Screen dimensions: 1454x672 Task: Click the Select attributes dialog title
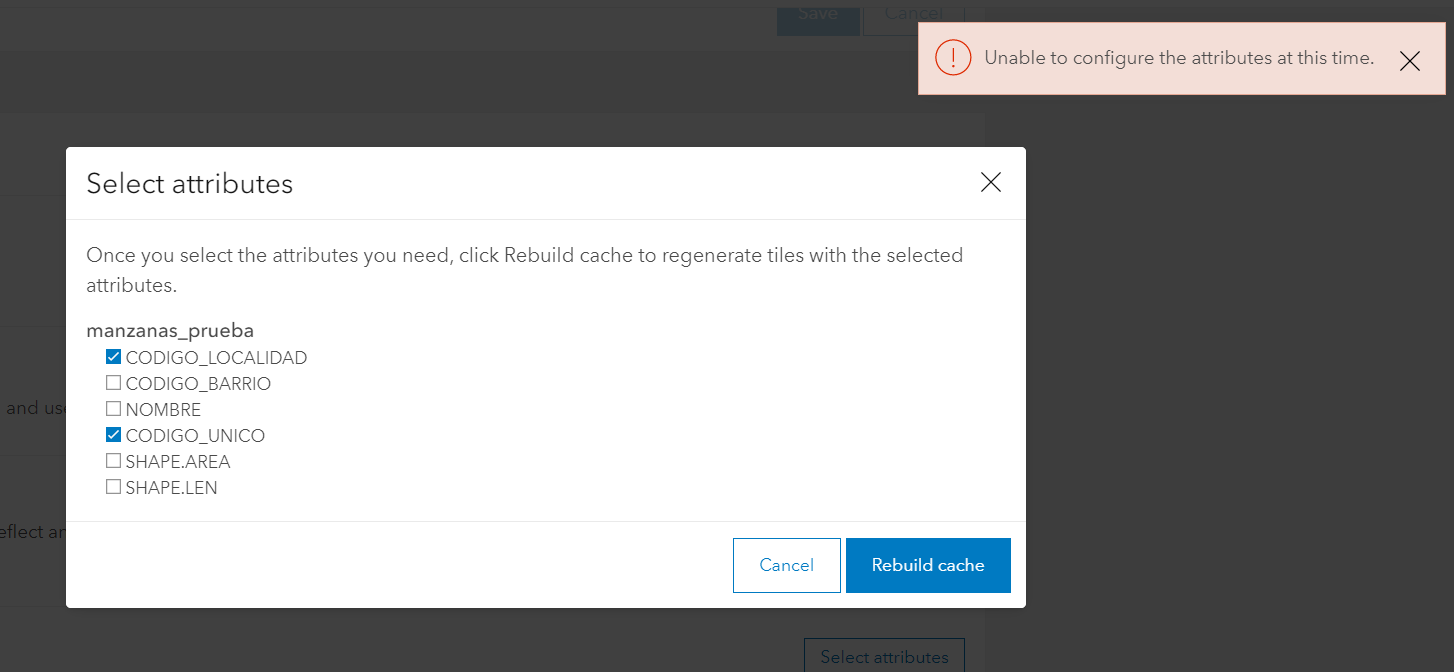click(189, 183)
